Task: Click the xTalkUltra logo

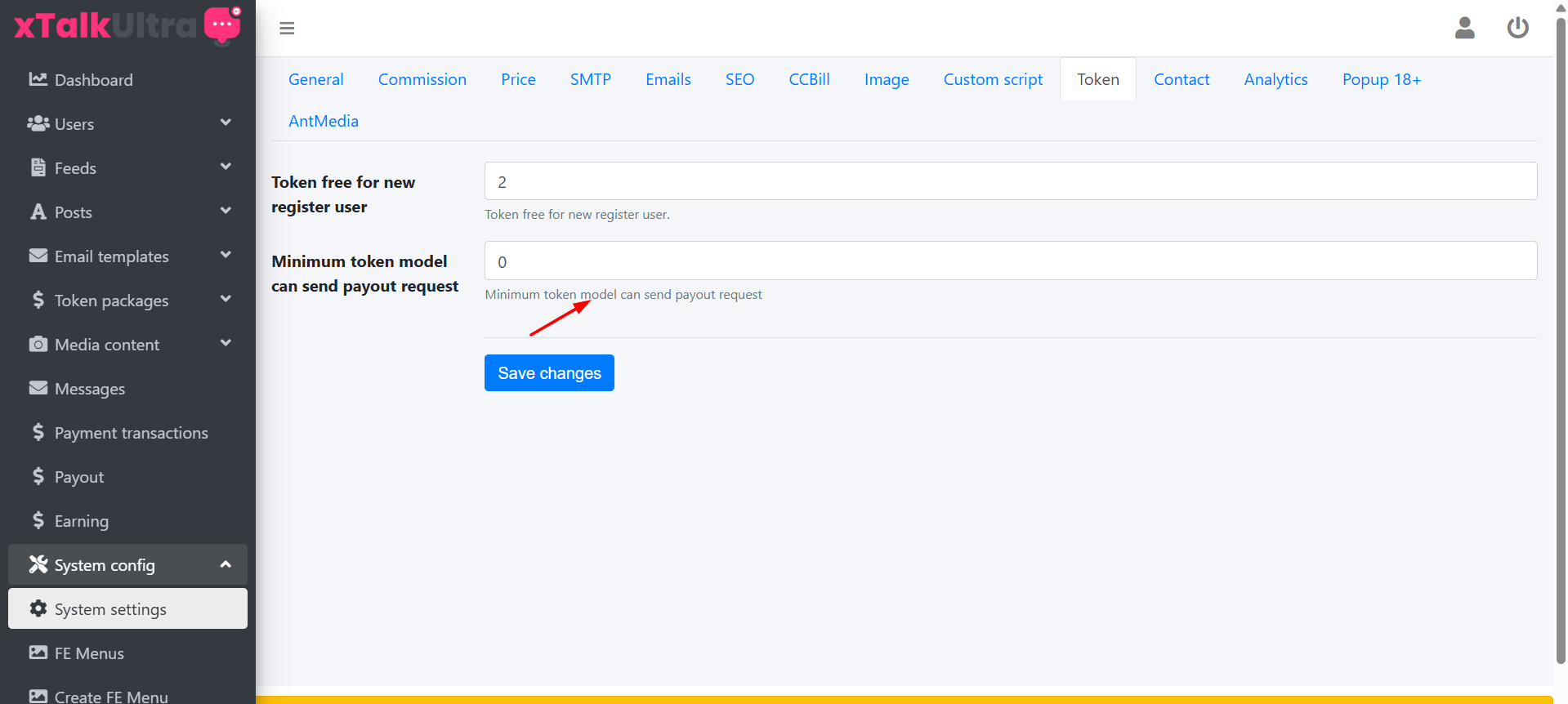Action: [127, 25]
